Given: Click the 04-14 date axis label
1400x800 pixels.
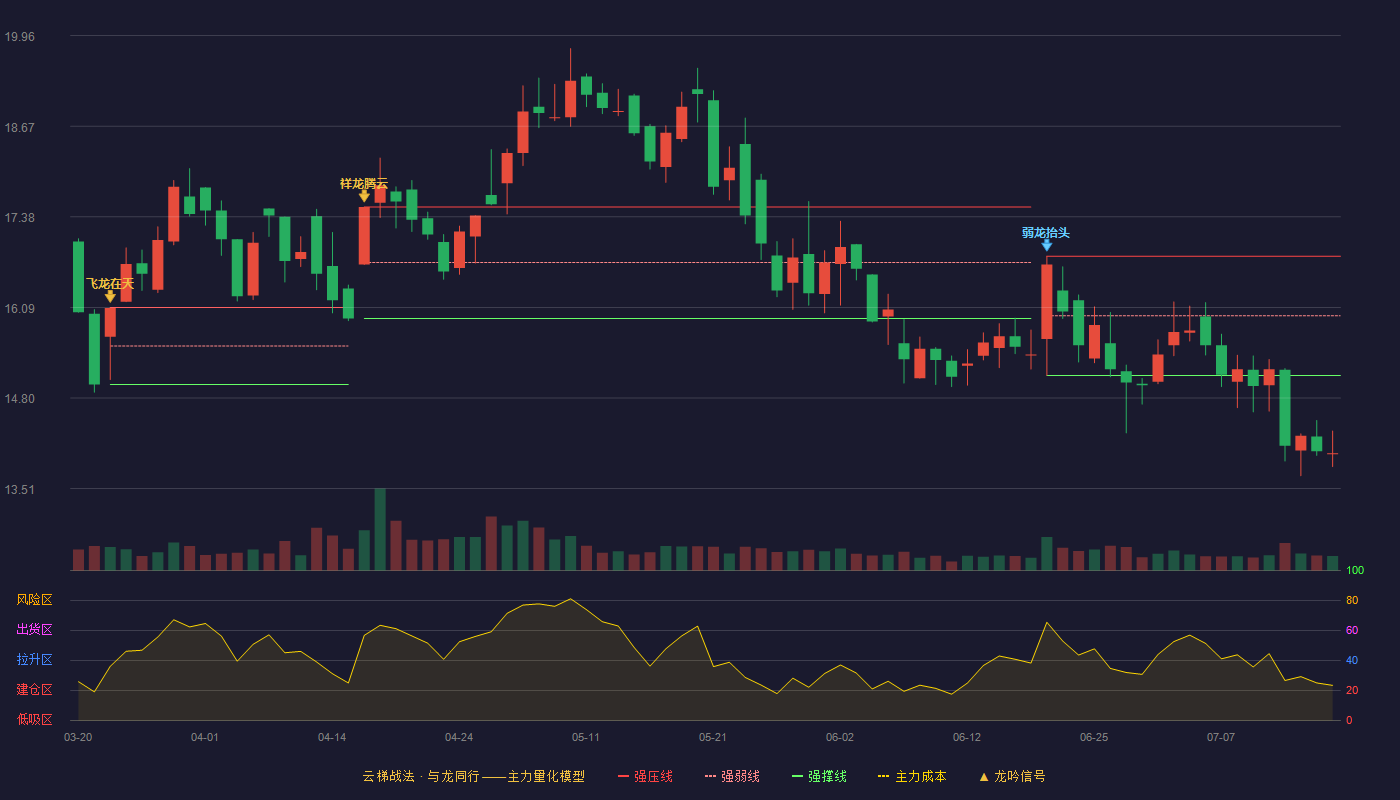Looking at the screenshot, I should coord(332,737).
